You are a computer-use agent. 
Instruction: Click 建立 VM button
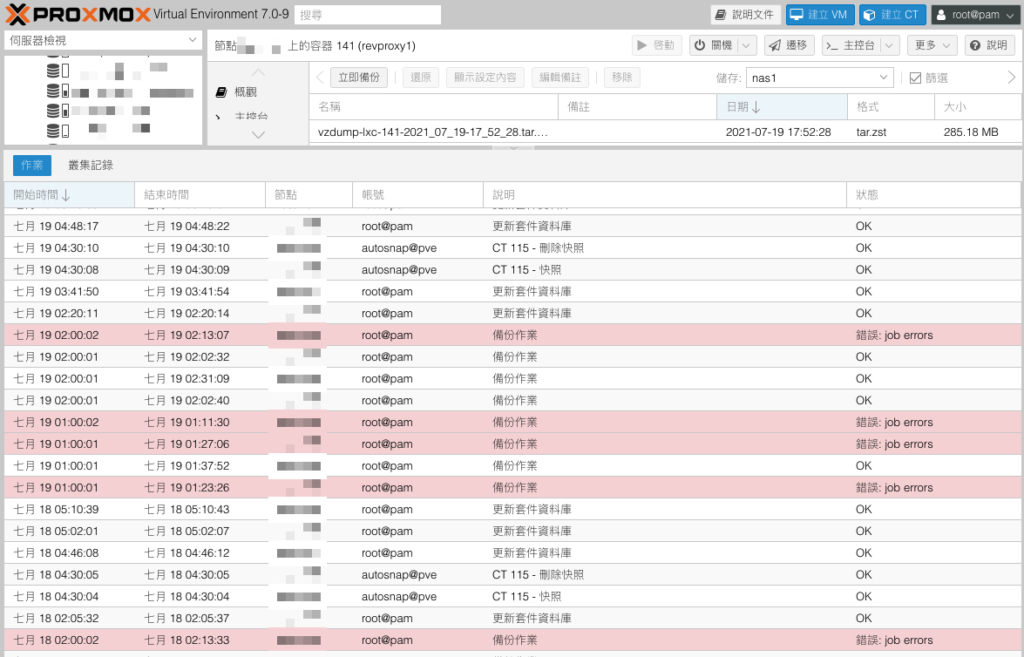[820, 14]
